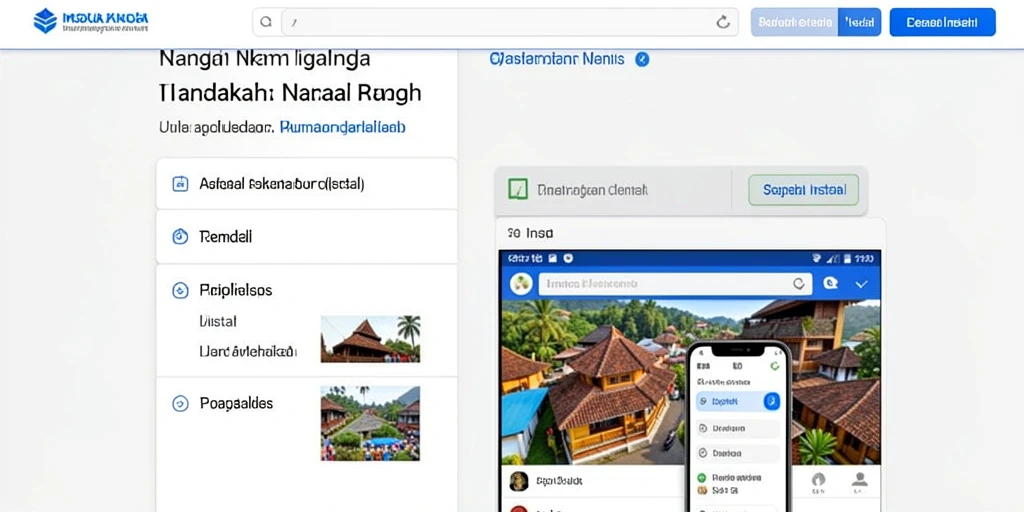Screen dimensions: 1024x512
Task: Click the person icon in the preview's bottom right
Action: click(x=860, y=481)
